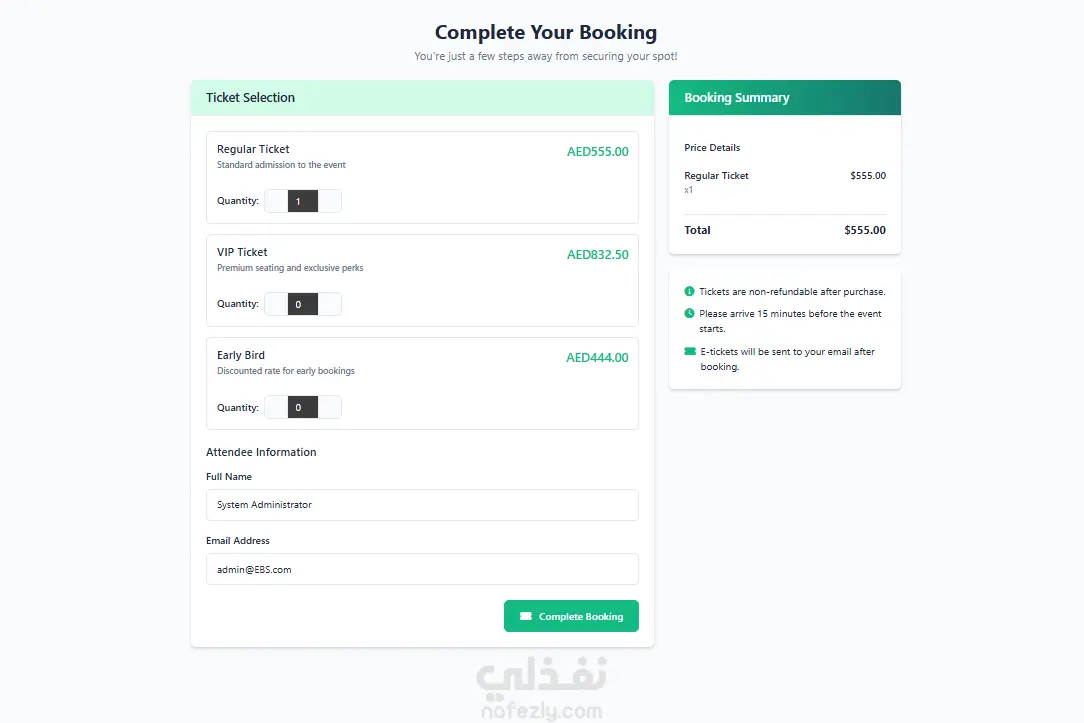Decrease VIP Ticket quantity

point(276,304)
